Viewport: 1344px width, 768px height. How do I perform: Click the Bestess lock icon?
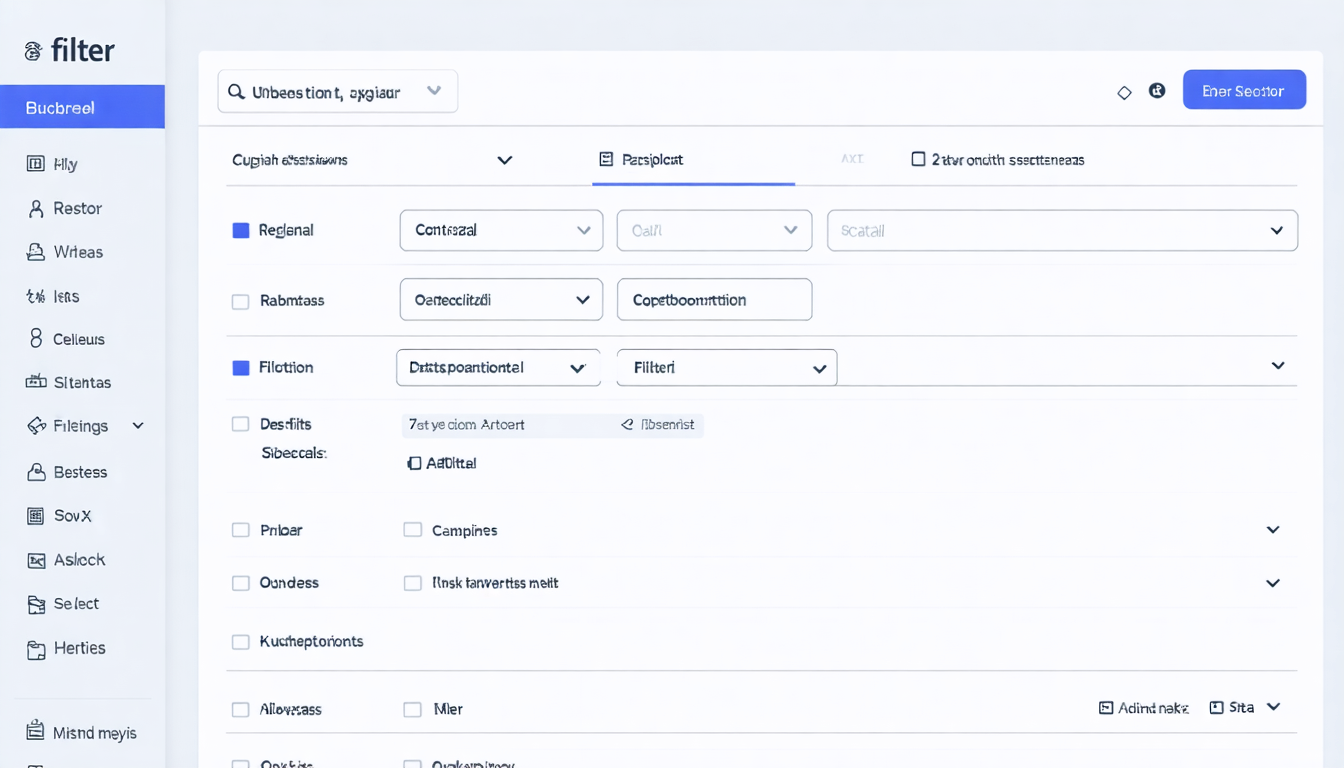36,472
